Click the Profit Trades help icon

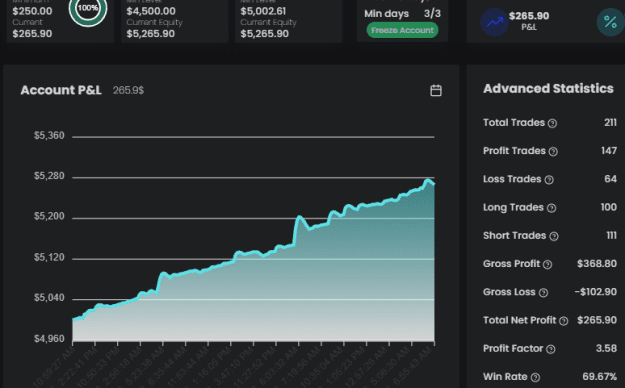(553, 152)
